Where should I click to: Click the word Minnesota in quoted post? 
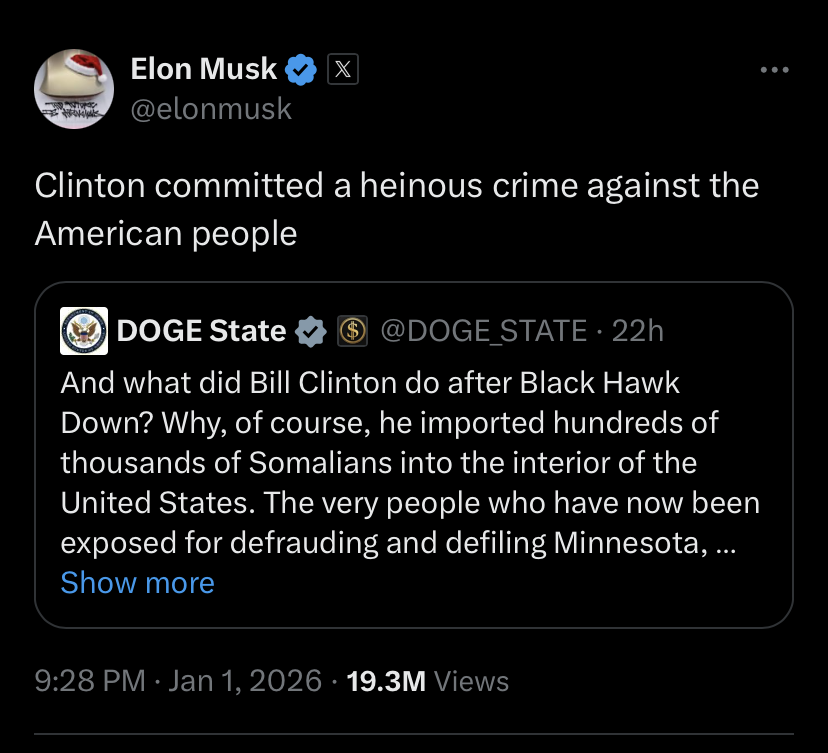coord(629,543)
